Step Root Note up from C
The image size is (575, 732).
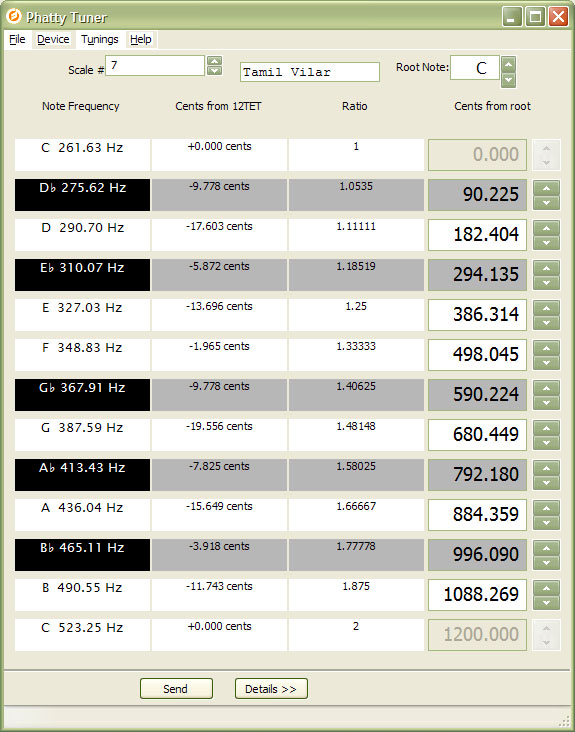[x=508, y=63]
